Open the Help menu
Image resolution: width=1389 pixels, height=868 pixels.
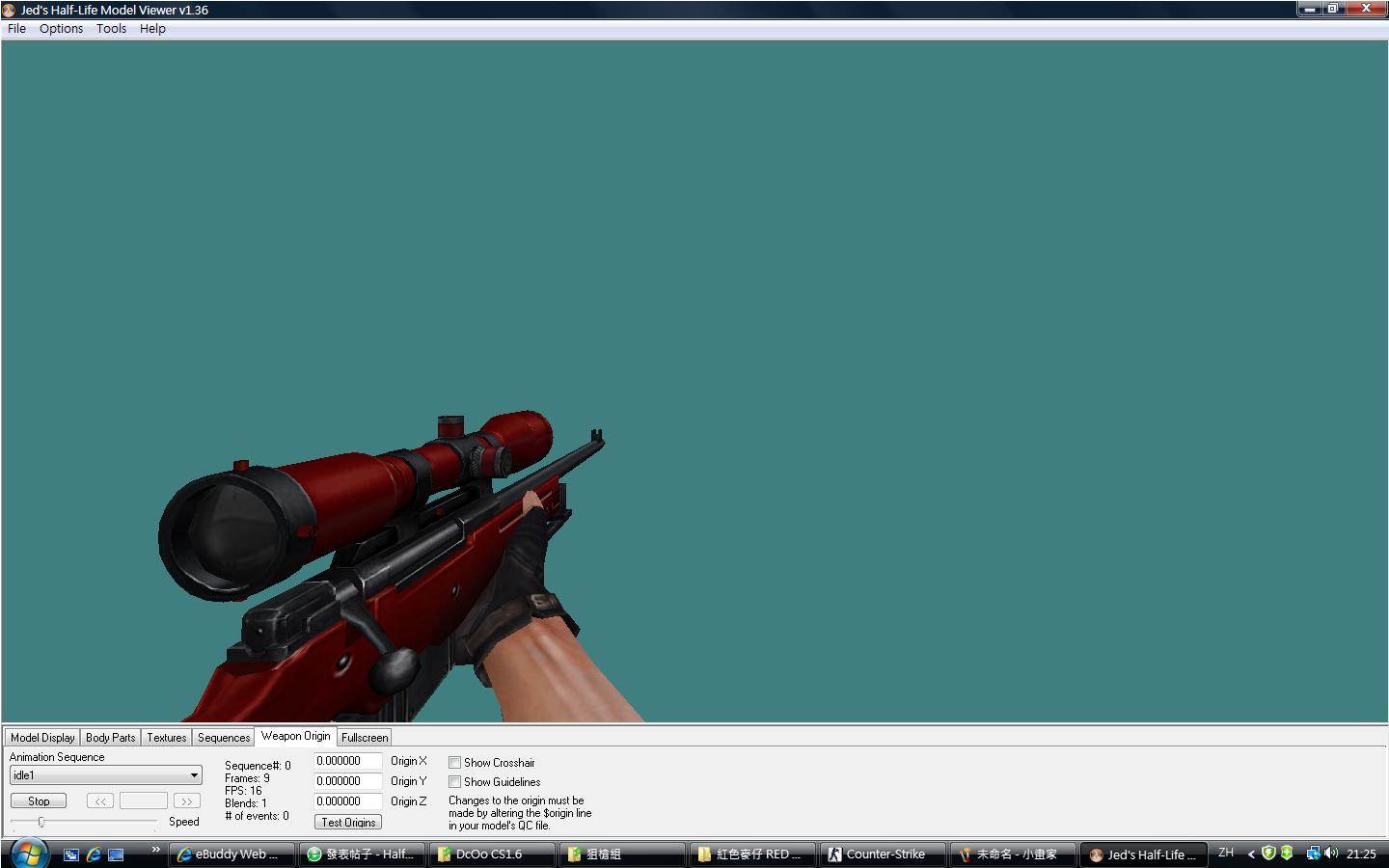152,29
